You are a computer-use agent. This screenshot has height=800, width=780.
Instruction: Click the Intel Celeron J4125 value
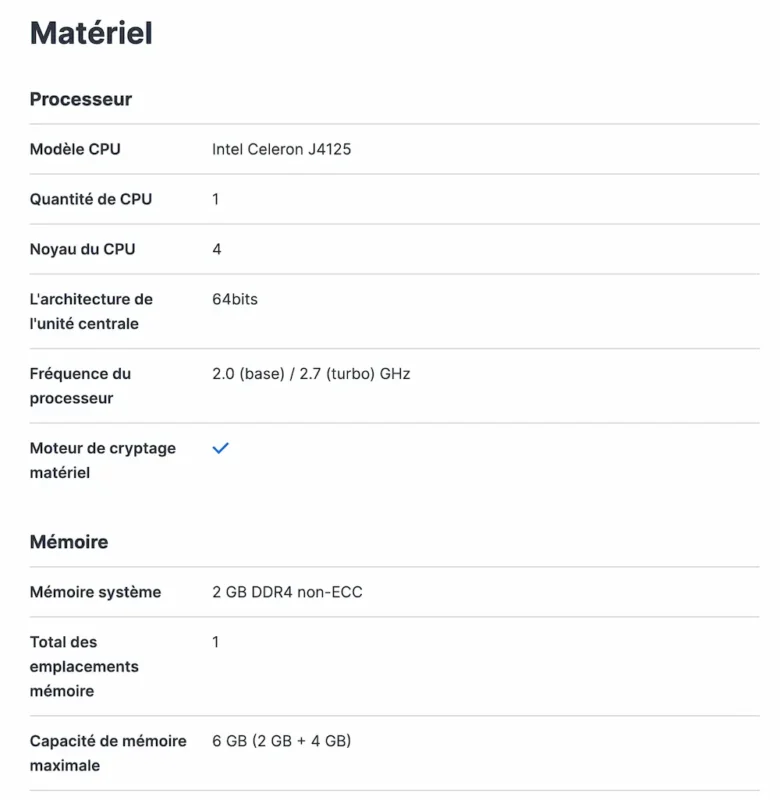281,149
